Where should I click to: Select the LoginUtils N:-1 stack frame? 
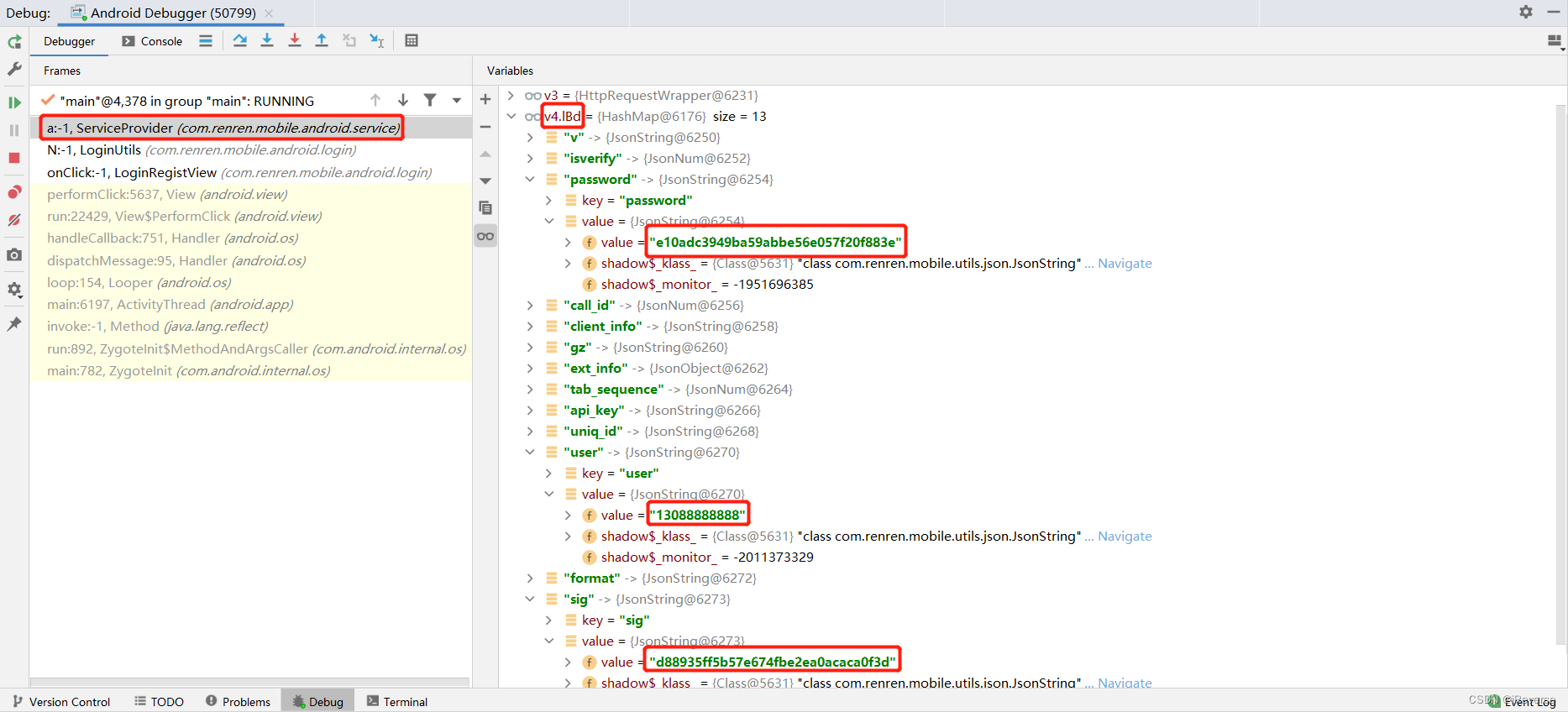[x=251, y=149]
